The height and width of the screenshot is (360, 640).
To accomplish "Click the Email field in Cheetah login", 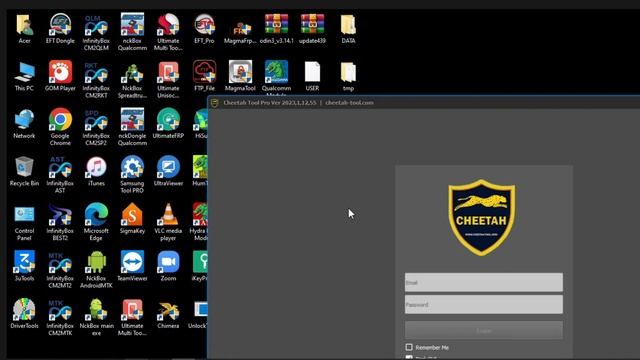I will [484, 282].
